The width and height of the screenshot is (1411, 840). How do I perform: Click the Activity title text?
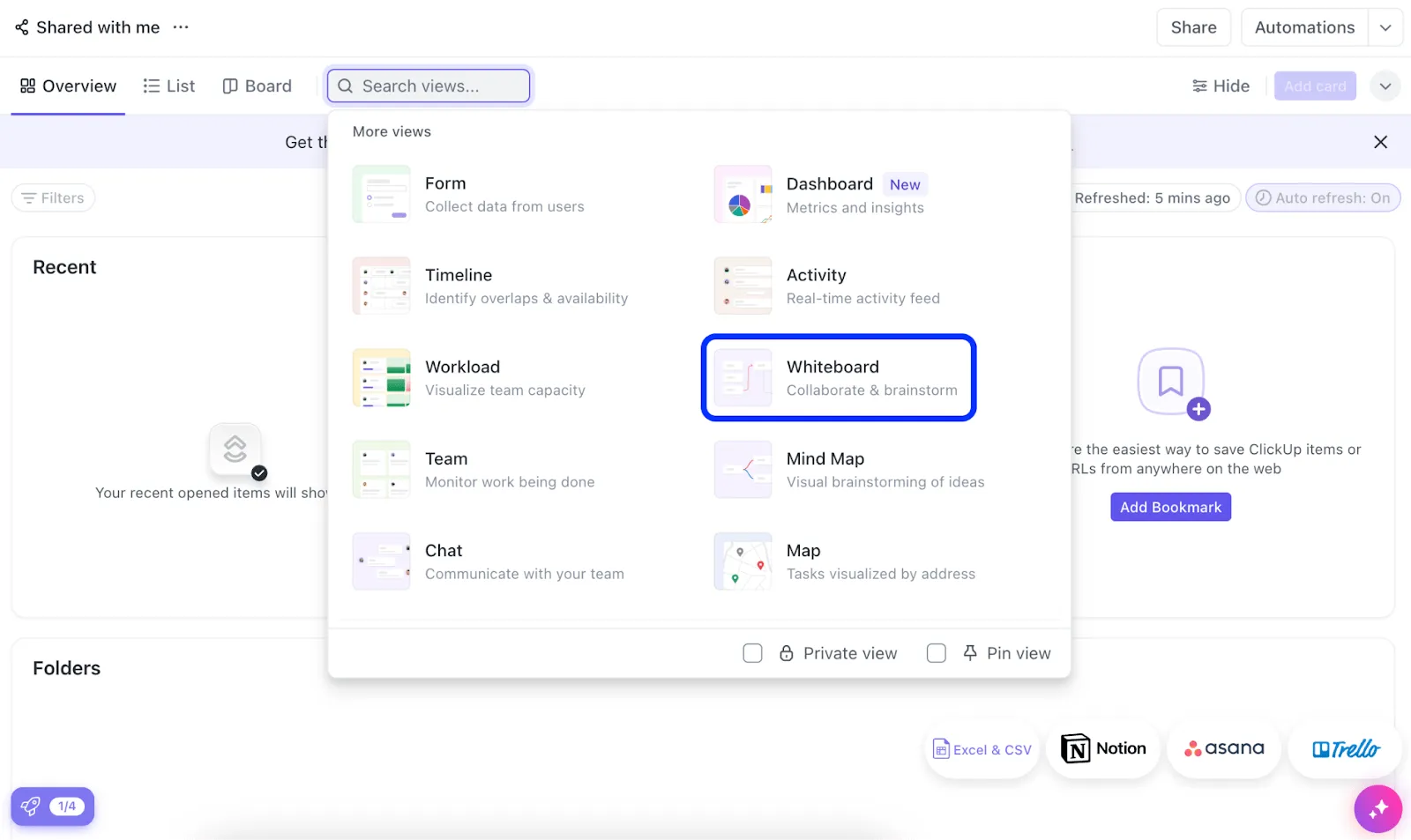pos(816,275)
